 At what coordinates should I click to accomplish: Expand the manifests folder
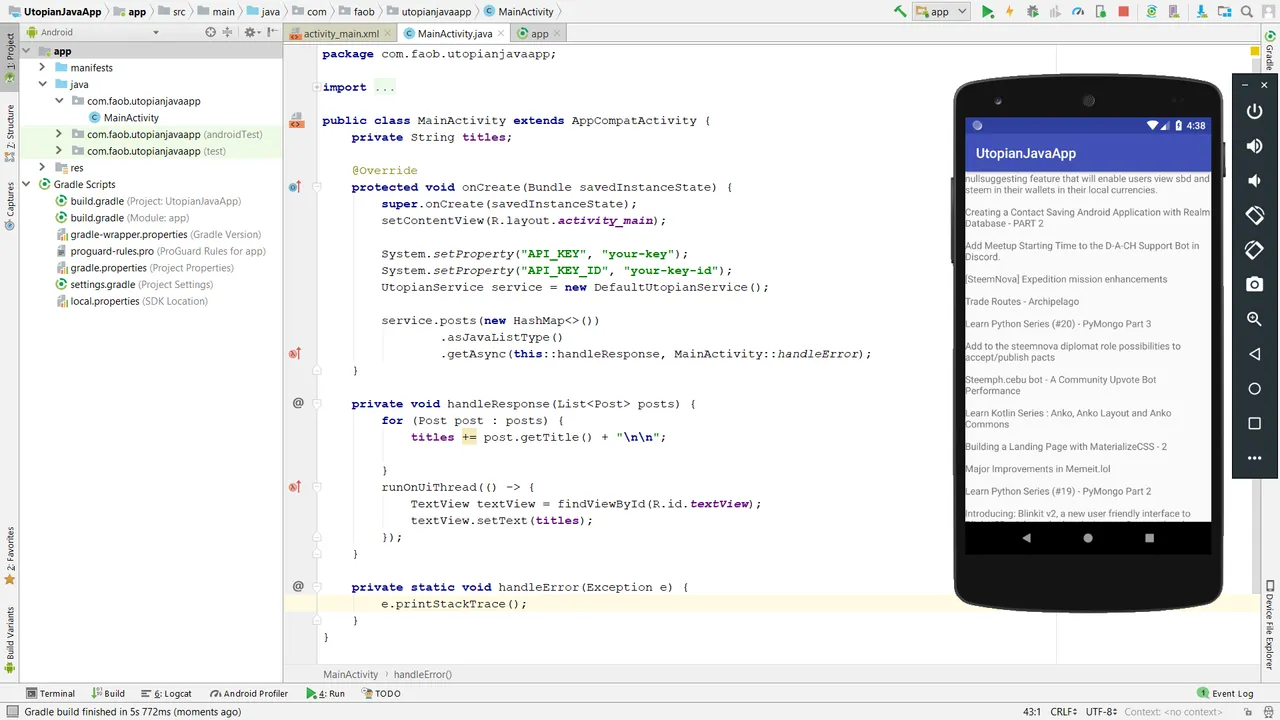[42, 68]
